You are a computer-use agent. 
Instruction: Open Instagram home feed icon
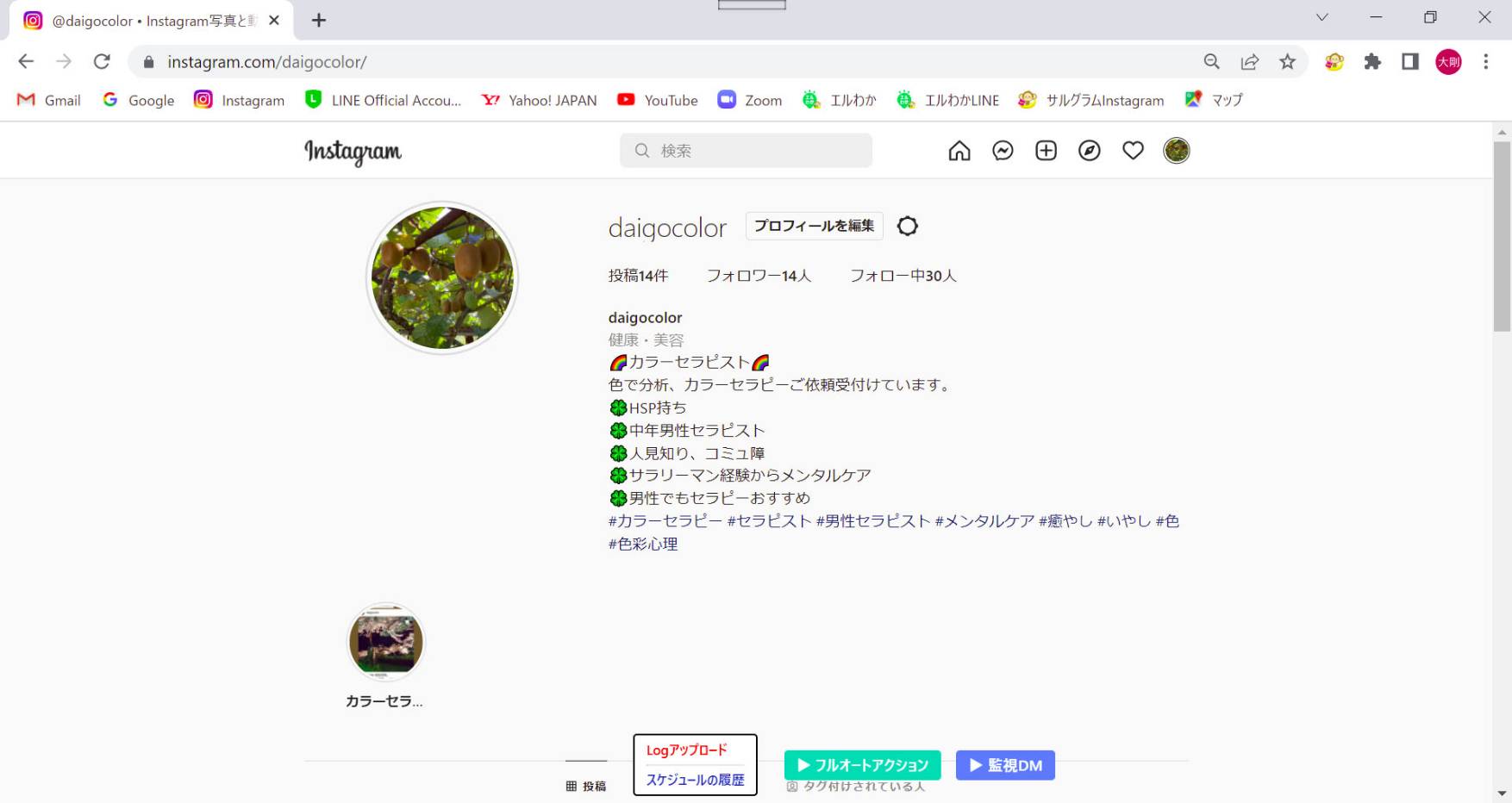tap(959, 151)
